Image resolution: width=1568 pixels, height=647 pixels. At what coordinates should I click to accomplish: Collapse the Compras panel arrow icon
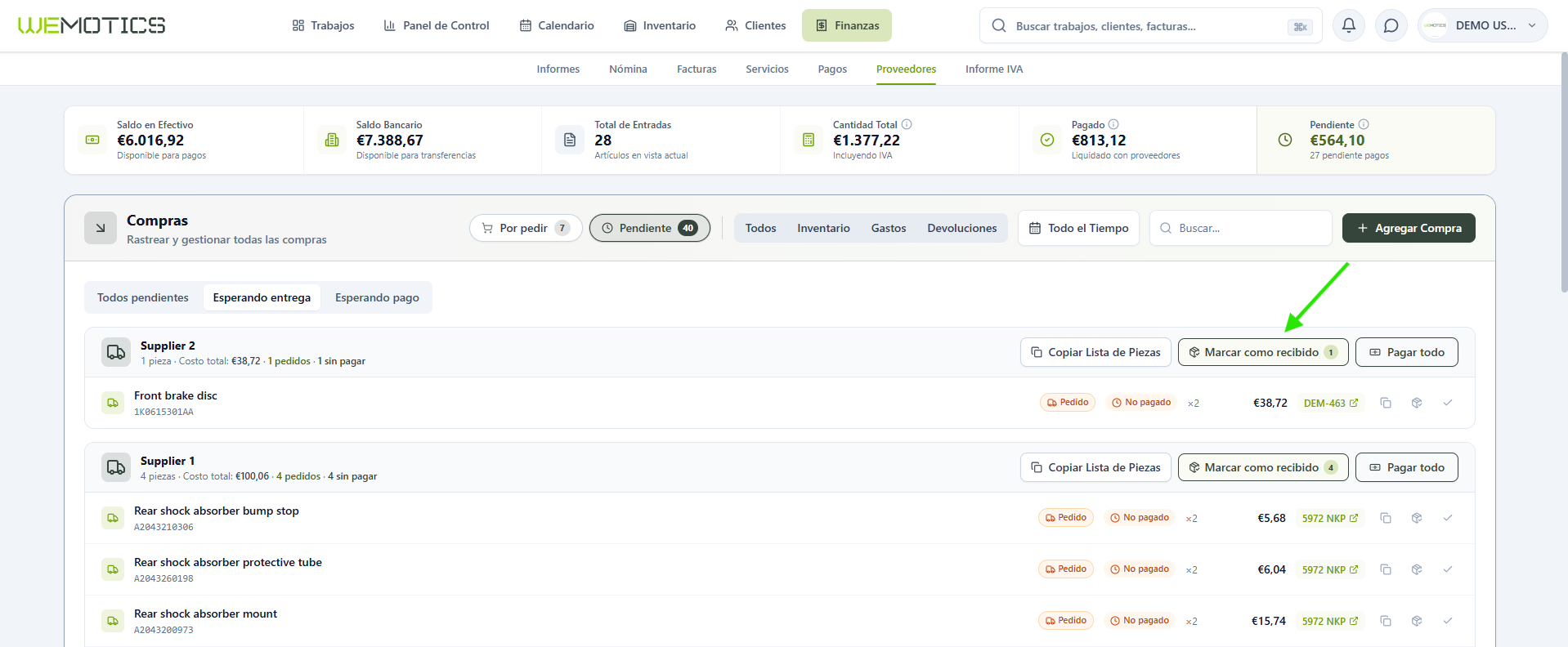[101, 228]
